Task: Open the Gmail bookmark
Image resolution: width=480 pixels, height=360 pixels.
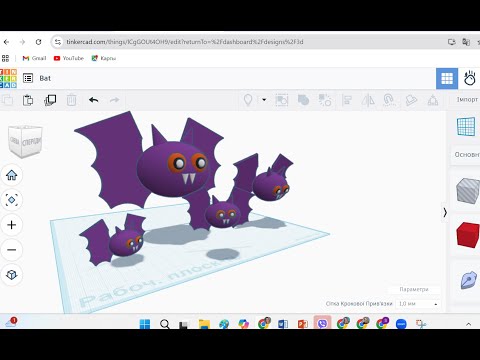Action: point(34,58)
